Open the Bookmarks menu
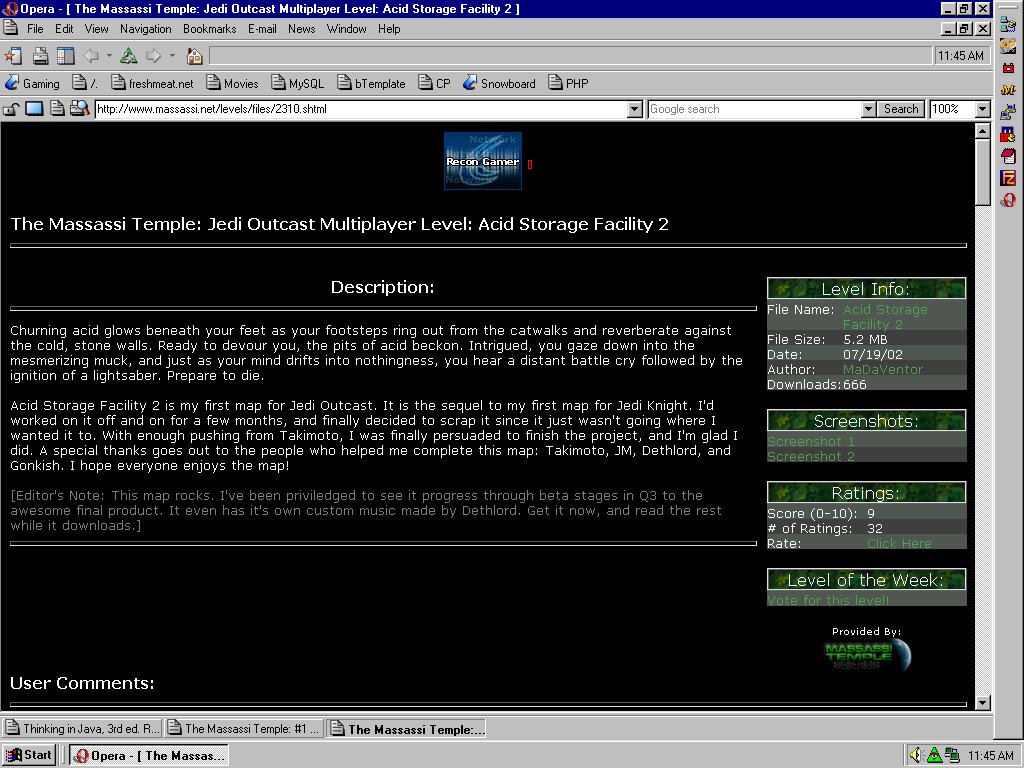Viewport: 1024px width, 768px height. [210, 29]
